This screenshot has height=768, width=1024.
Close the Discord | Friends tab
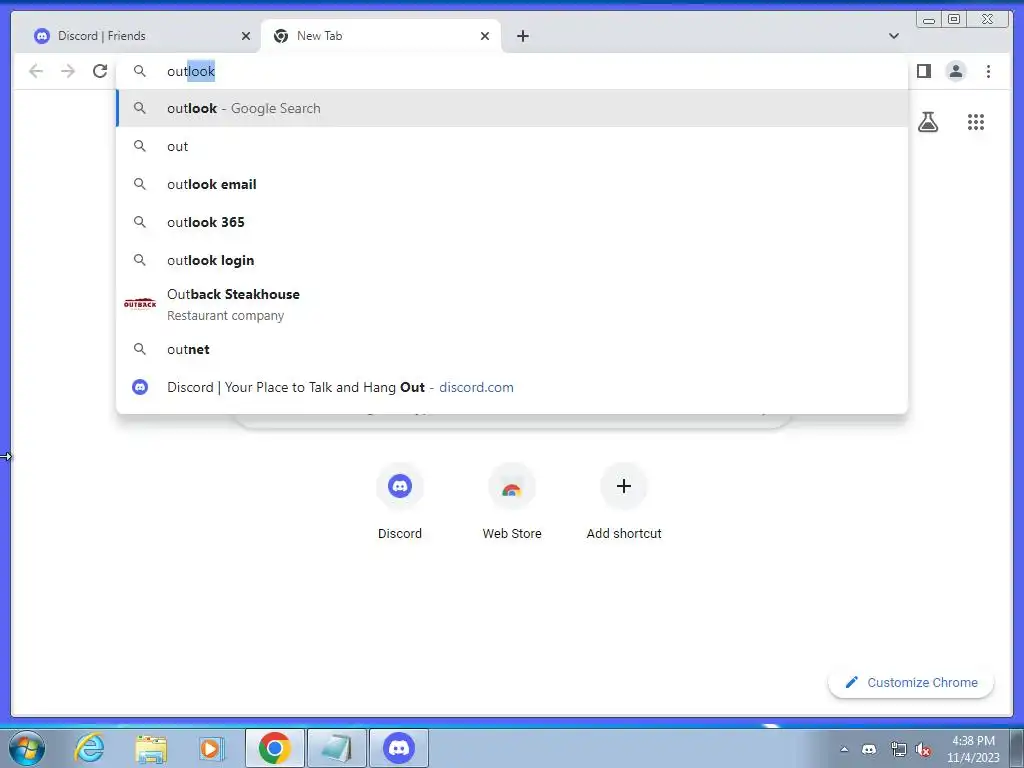tap(246, 36)
